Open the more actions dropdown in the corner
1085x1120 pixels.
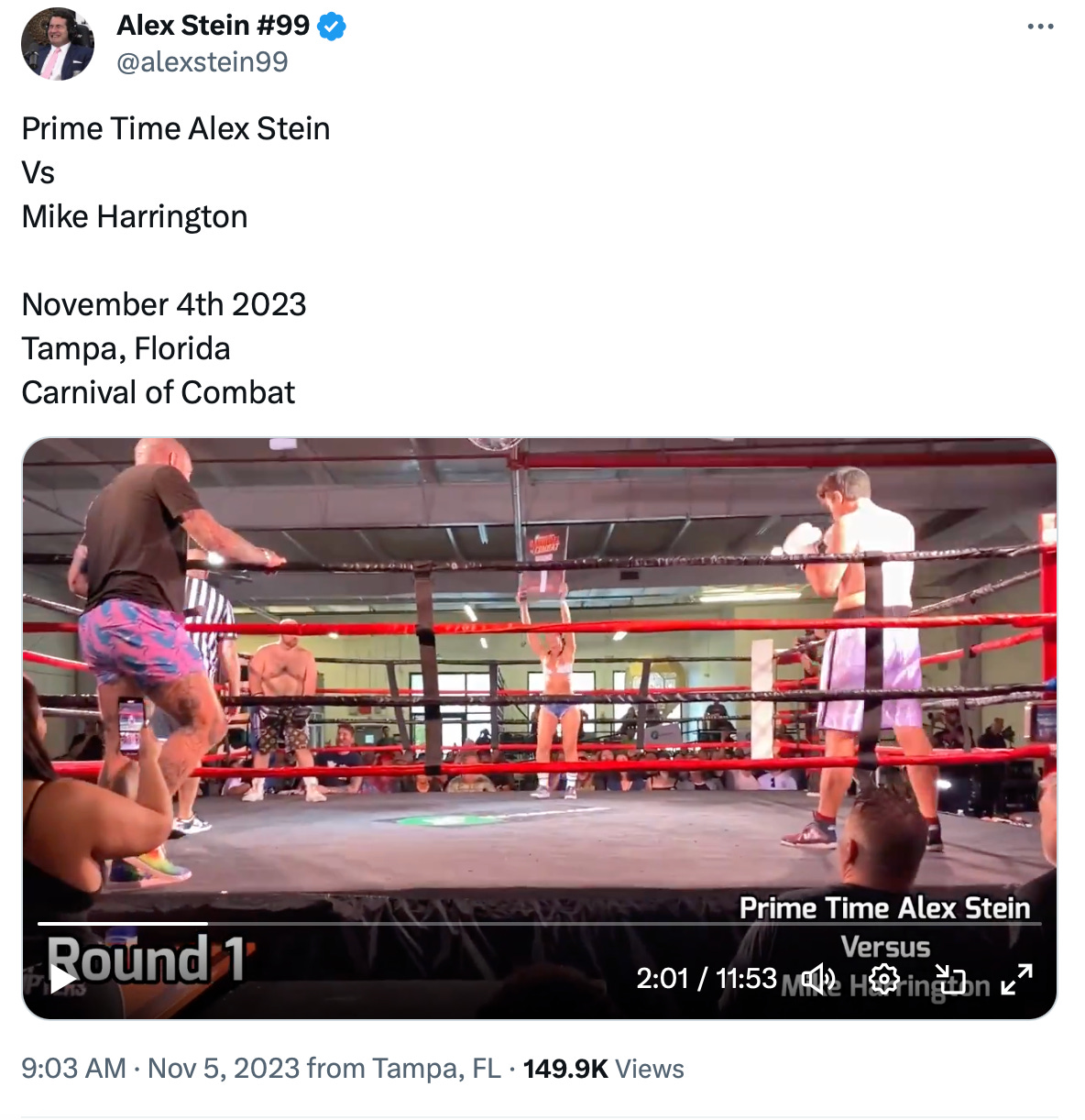1039,26
